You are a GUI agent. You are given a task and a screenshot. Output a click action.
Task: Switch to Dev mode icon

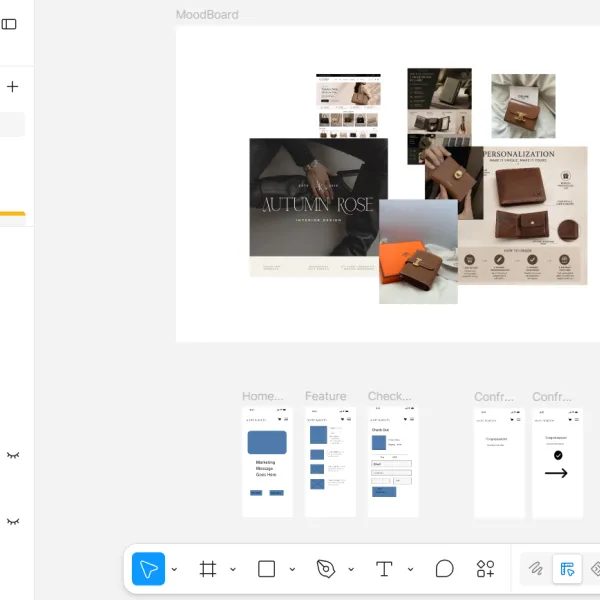[595, 569]
